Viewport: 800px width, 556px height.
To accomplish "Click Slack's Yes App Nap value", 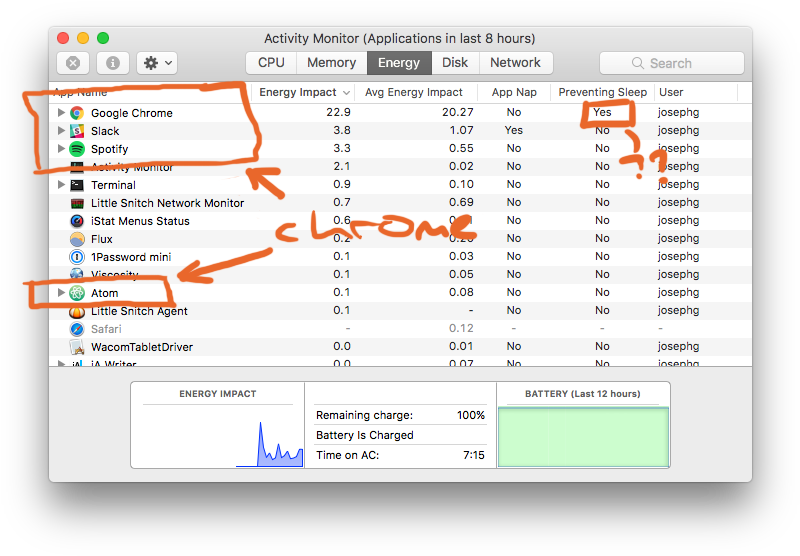I will (514, 130).
